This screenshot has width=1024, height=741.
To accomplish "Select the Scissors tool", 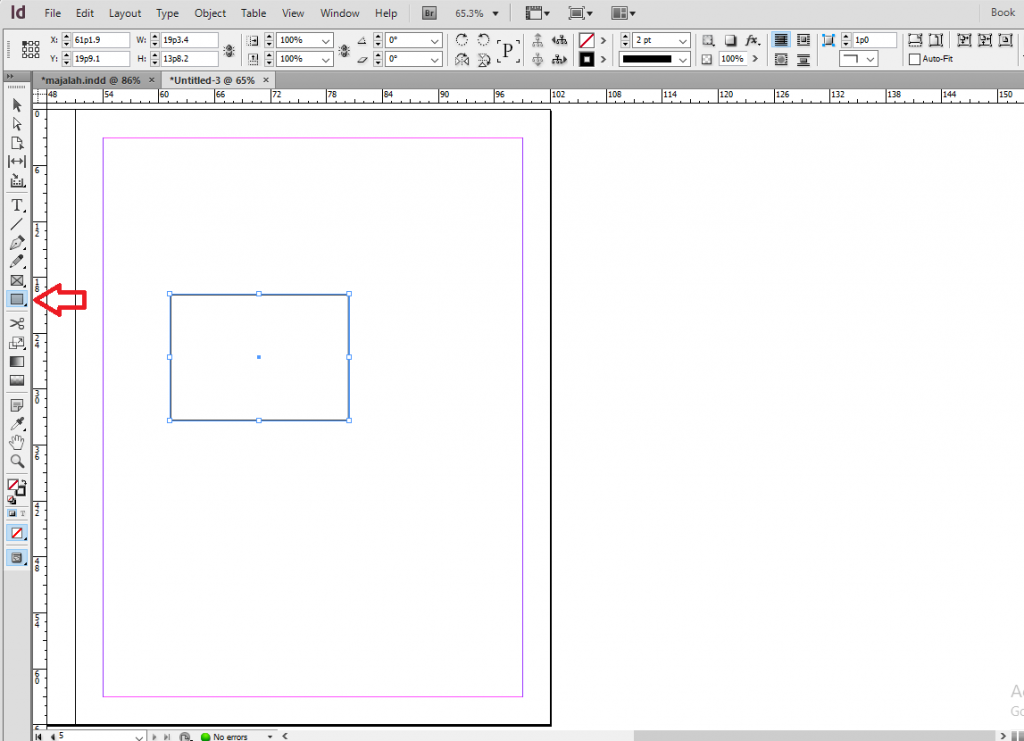I will tap(17, 324).
